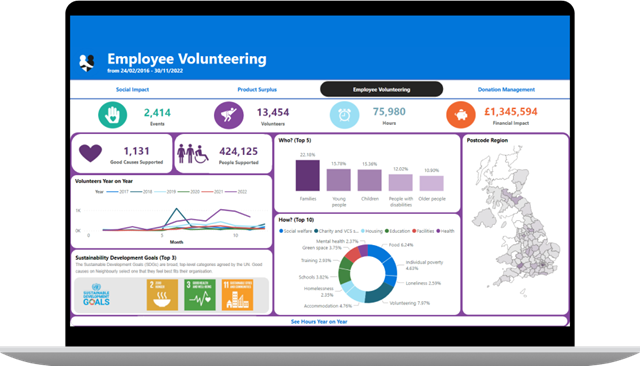Click the Who? (Top 5) chart title
640x366 pixels.
point(295,140)
